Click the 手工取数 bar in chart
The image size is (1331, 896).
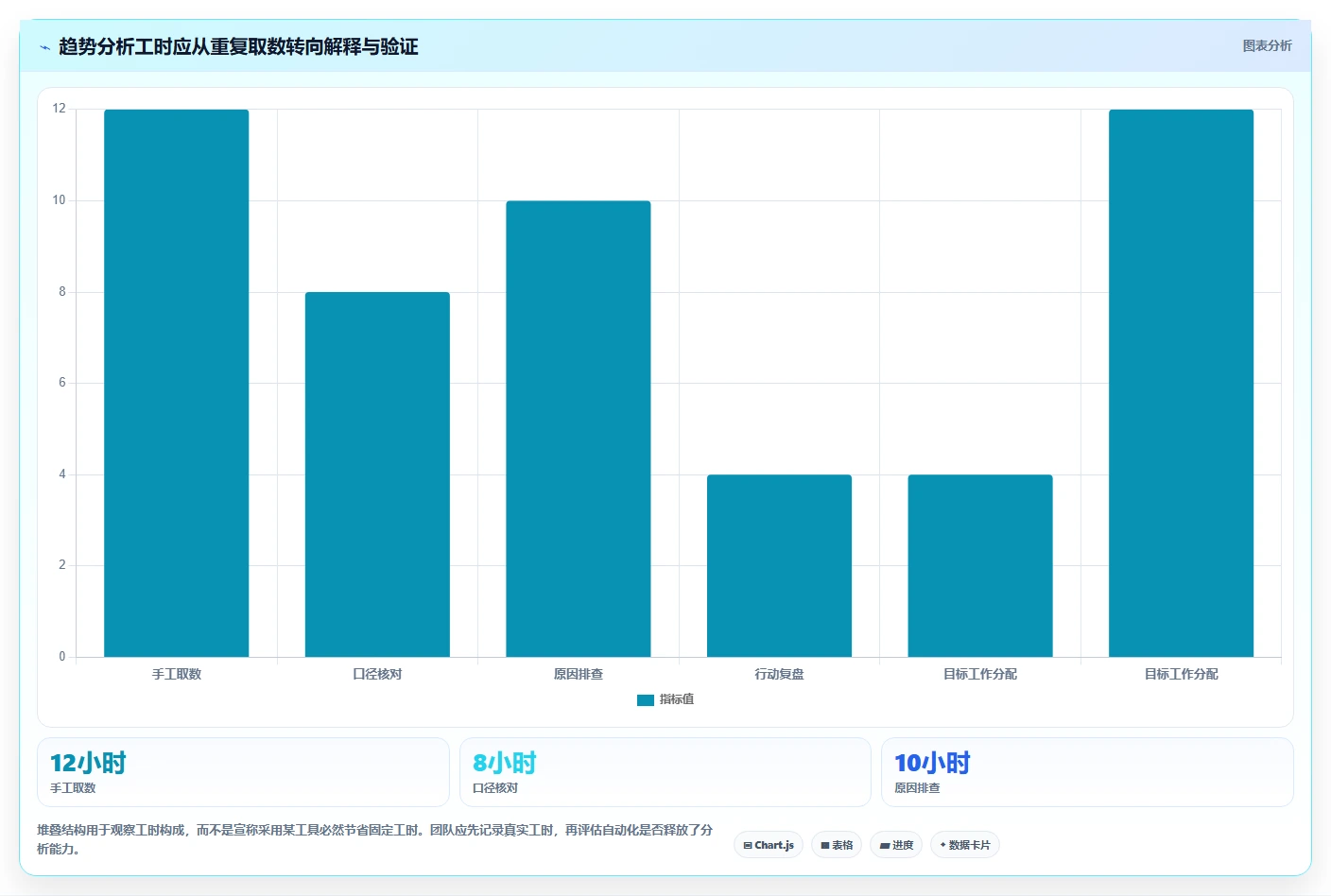177,383
